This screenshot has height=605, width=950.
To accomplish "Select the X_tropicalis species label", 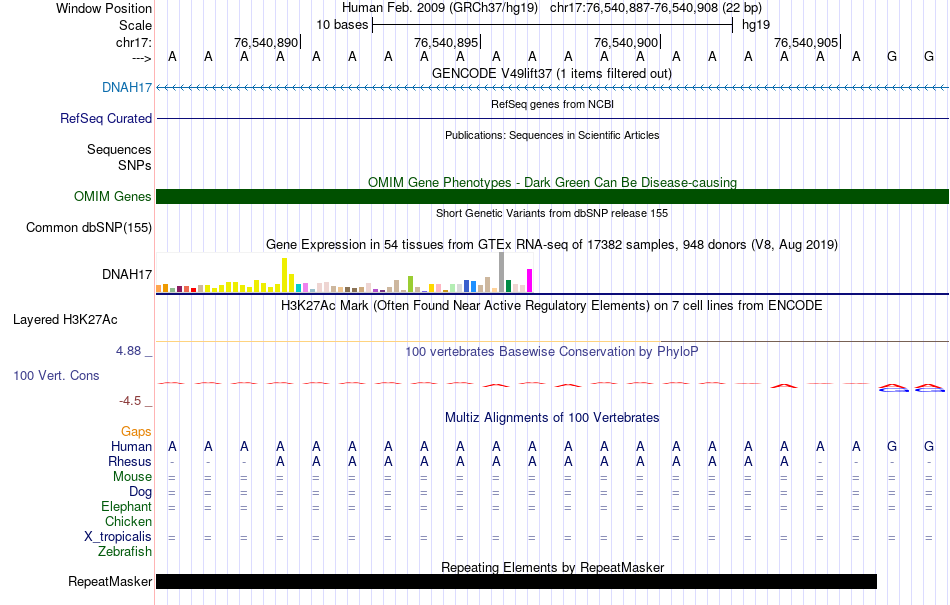I will point(118,537).
